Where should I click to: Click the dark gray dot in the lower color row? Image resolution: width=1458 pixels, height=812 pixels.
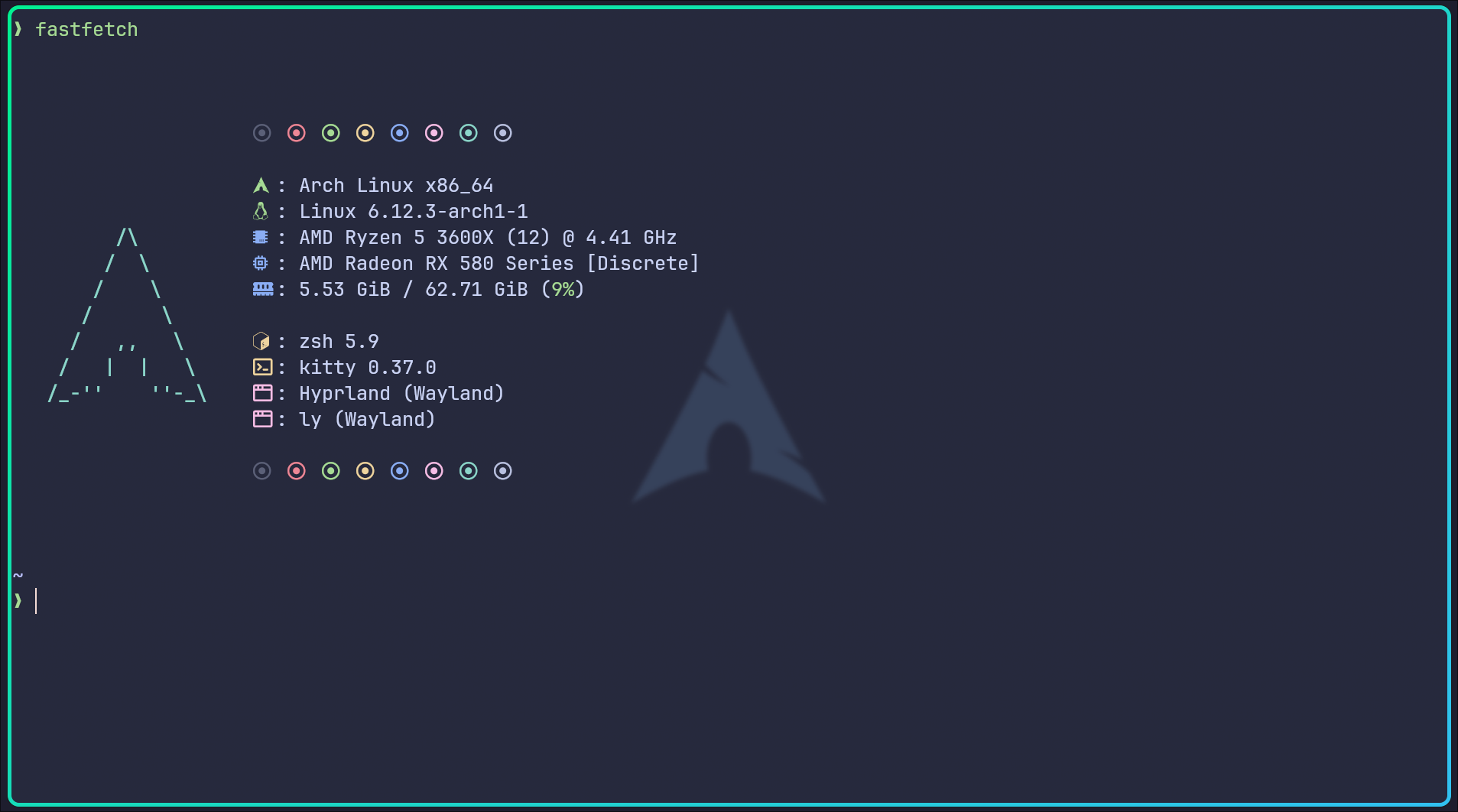point(262,471)
